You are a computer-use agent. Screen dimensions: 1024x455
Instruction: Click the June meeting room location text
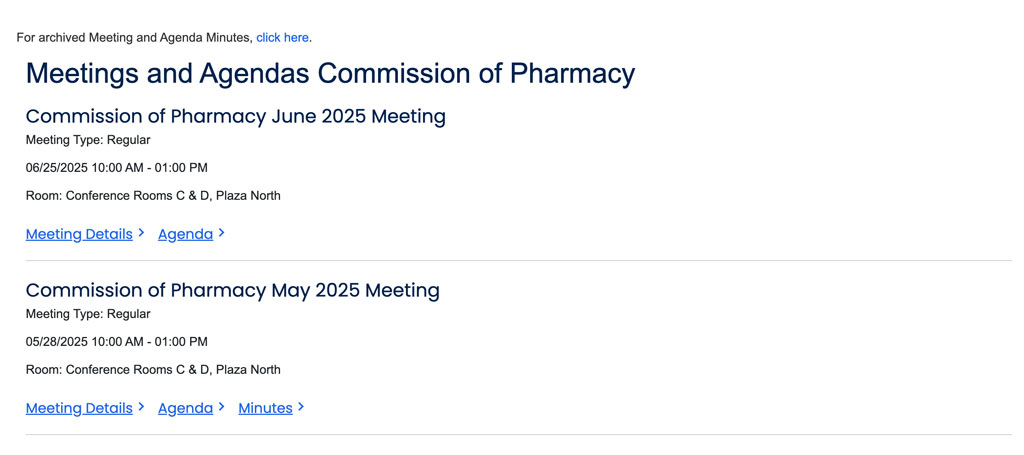[x=153, y=196]
